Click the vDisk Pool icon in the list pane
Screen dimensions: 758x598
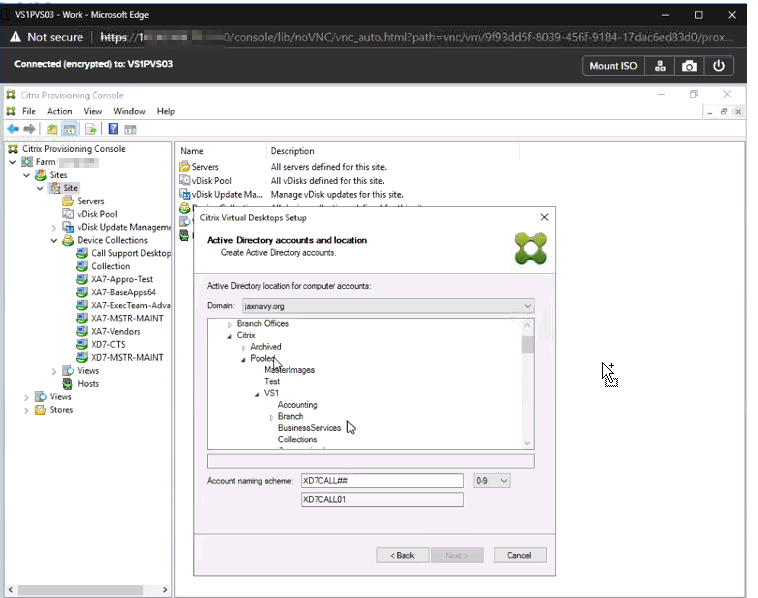coord(184,180)
